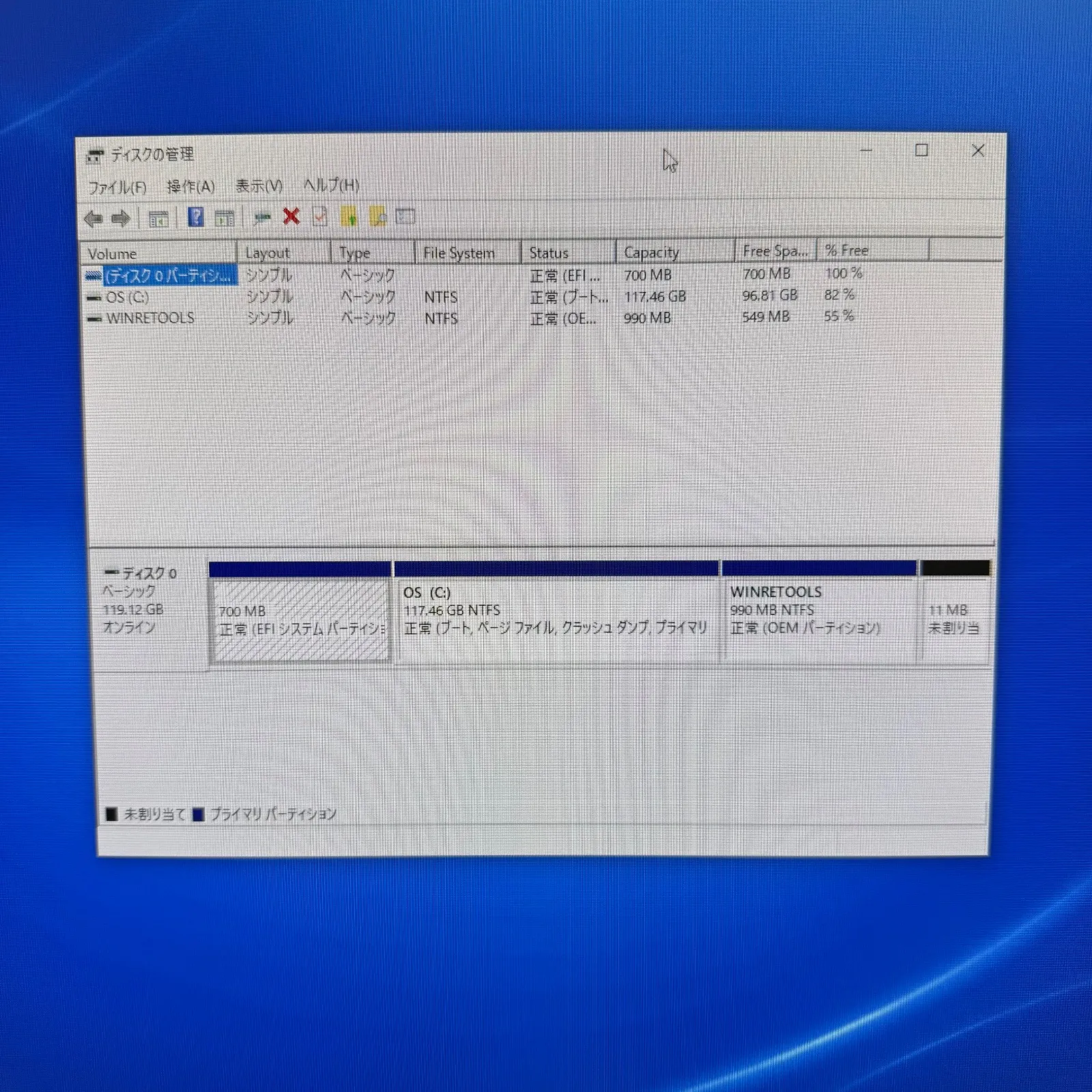Click the blue Help question mark icon

click(196, 218)
